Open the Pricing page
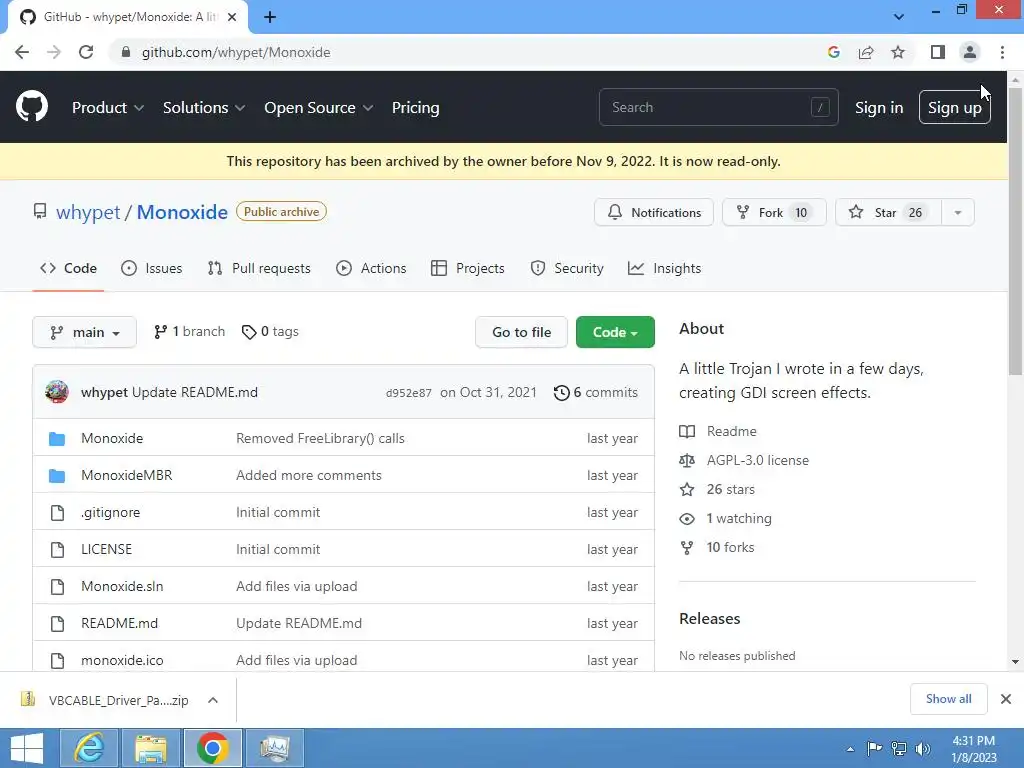 415,108
